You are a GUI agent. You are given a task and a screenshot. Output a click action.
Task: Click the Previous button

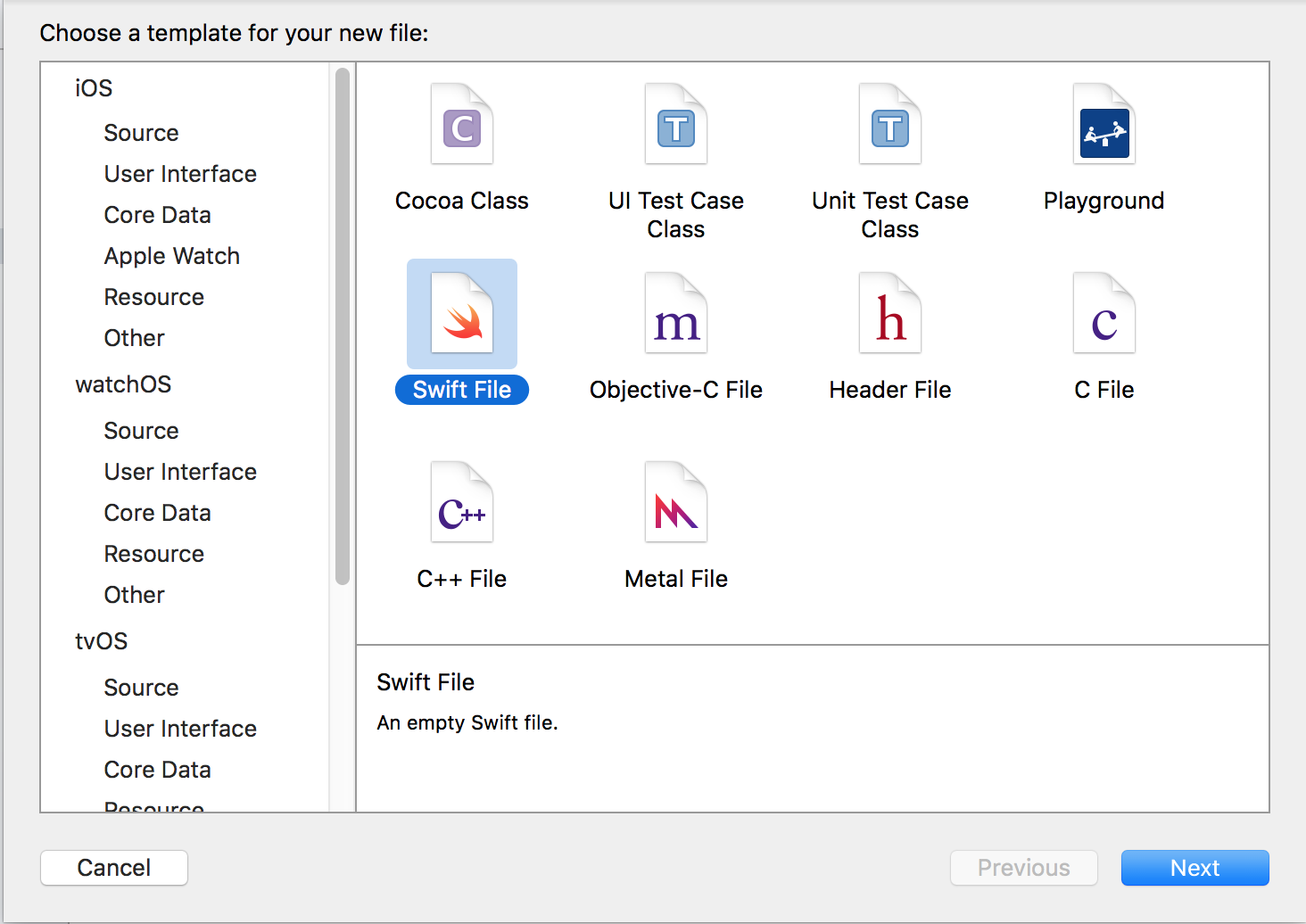tap(1023, 868)
